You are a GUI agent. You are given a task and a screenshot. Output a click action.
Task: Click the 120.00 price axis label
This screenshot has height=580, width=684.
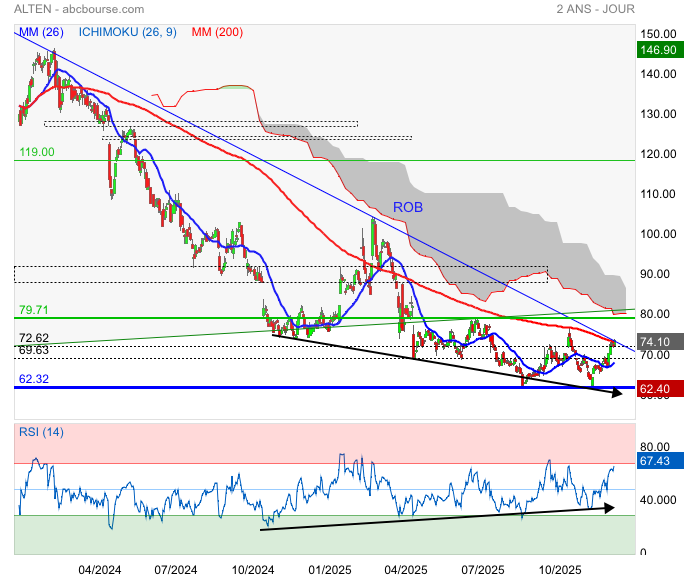tap(658, 154)
